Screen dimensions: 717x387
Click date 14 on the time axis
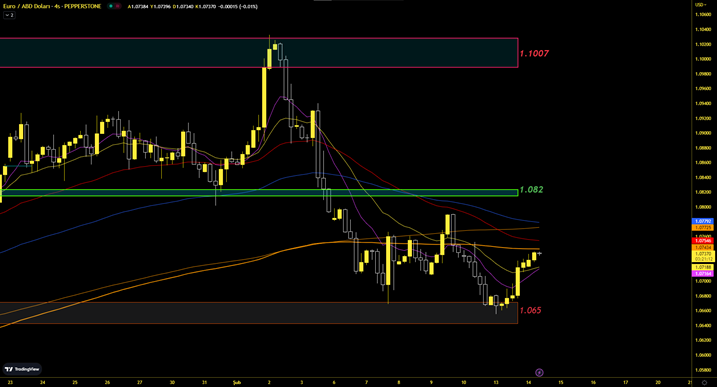click(x=529, y=382)
